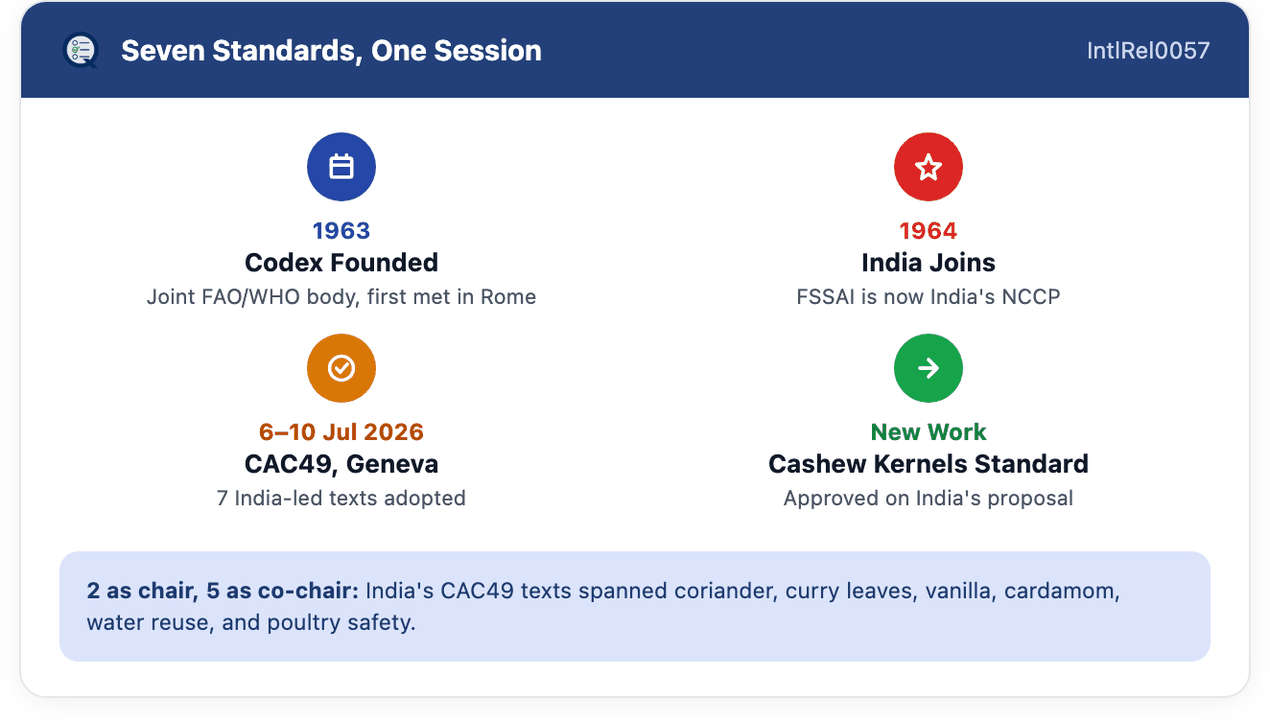Image resolution: width=1270 pixels, height=721 pixels.
Task: Select the 1964 year label
Action: (x=928, y=231)
